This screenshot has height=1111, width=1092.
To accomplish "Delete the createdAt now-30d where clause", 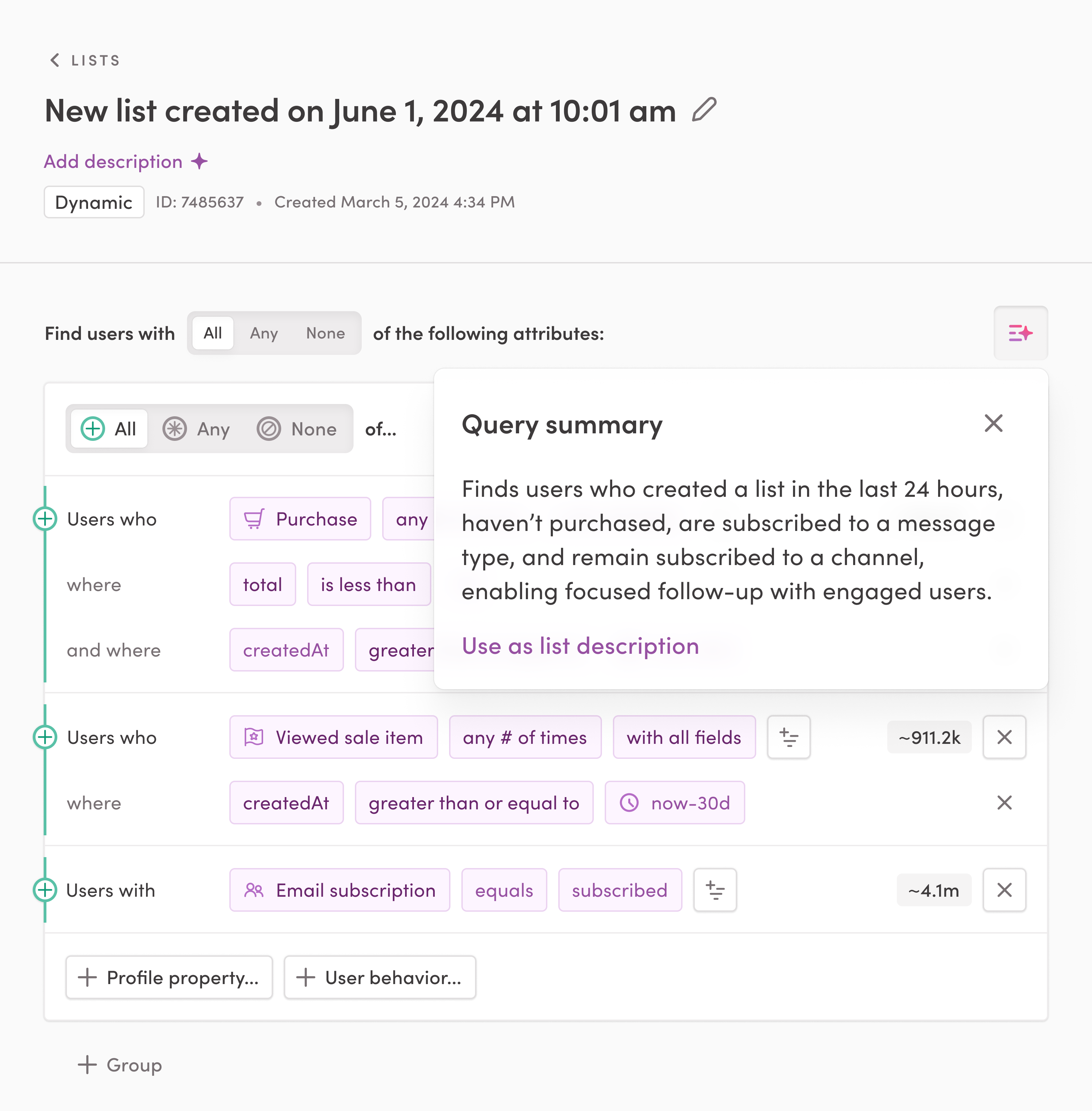I will point(1004,803).
